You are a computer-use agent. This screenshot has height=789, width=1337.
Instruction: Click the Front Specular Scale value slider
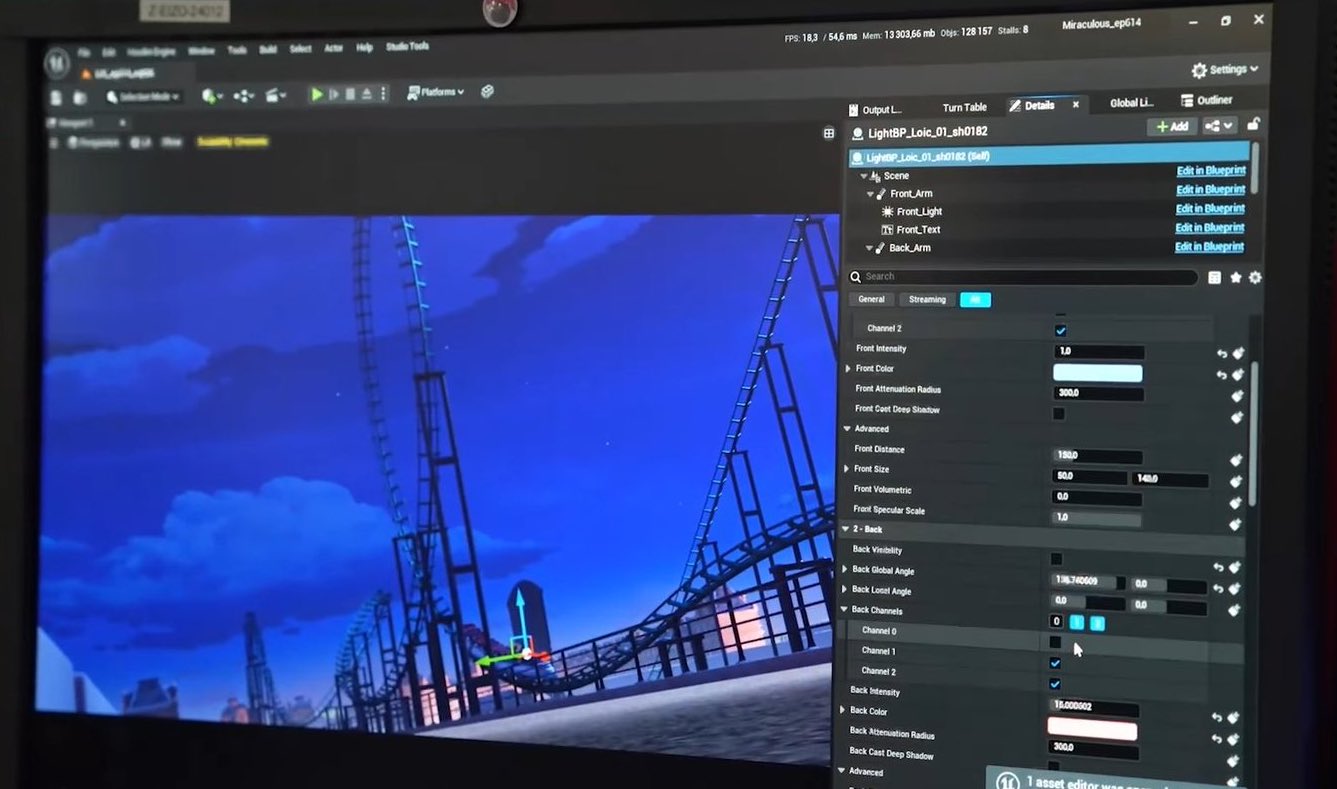(x=1096, y=518)
